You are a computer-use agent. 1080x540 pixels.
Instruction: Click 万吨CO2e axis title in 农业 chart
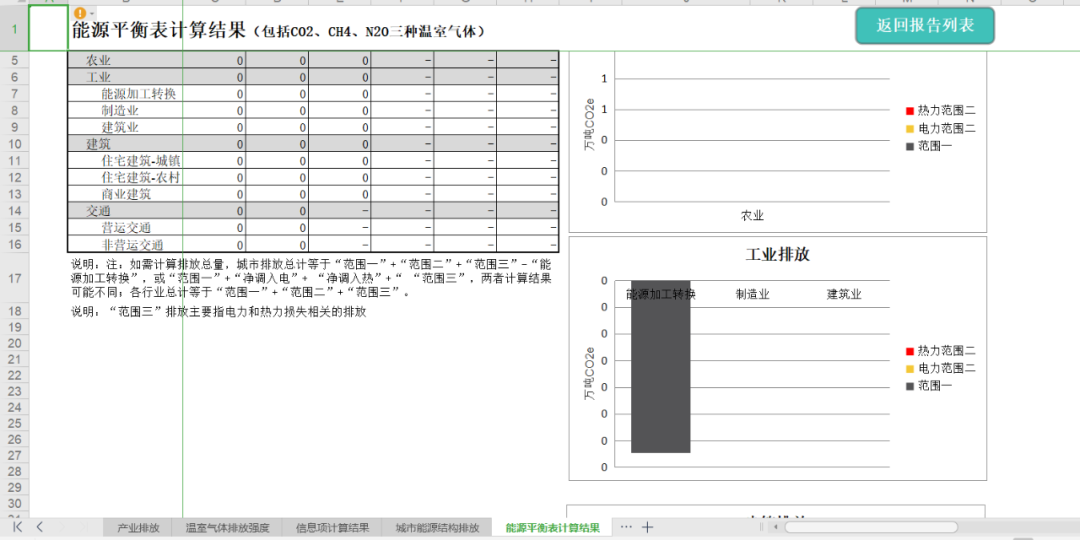[590, 125]
